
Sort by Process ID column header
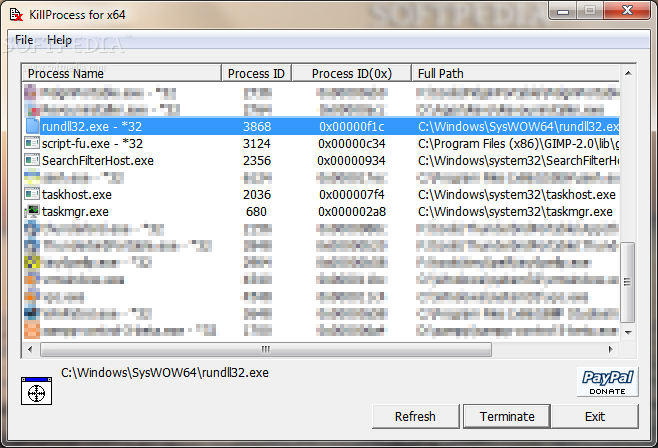pyautogui.click(x=256, y=73)
